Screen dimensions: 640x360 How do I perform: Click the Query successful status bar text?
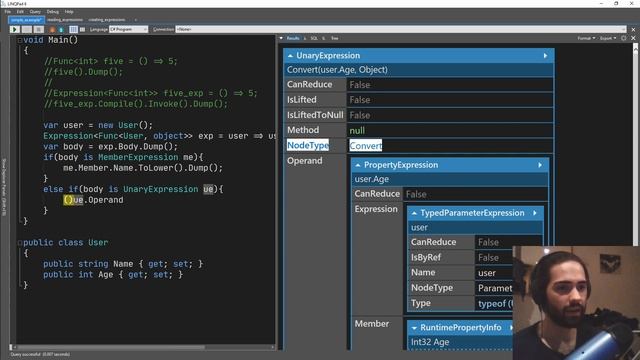pos(40,355)
